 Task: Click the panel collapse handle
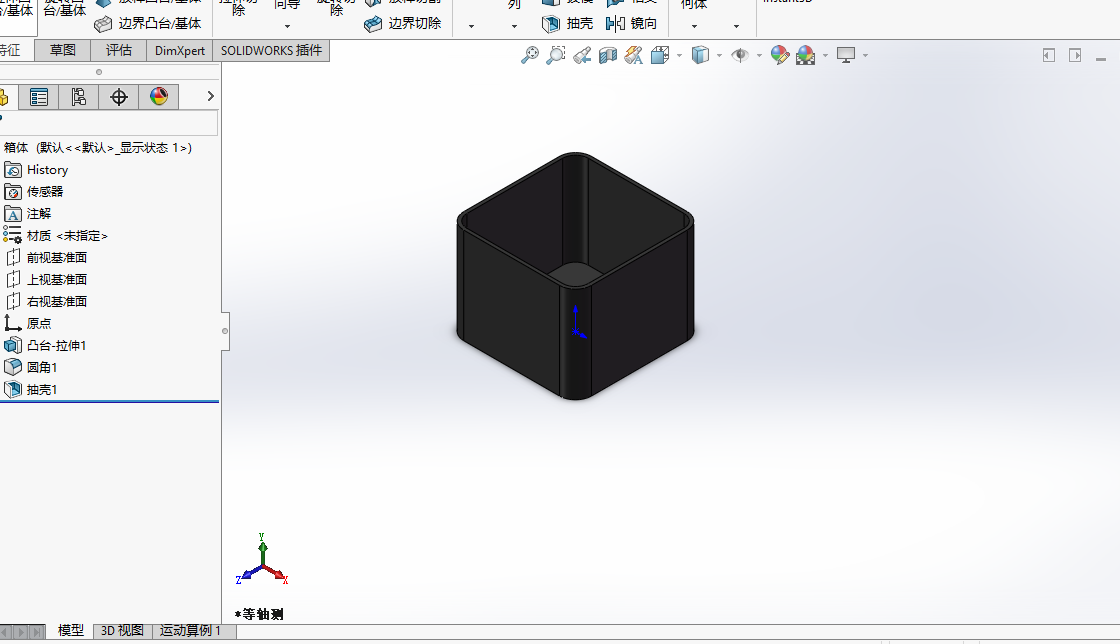coord(225,331)
